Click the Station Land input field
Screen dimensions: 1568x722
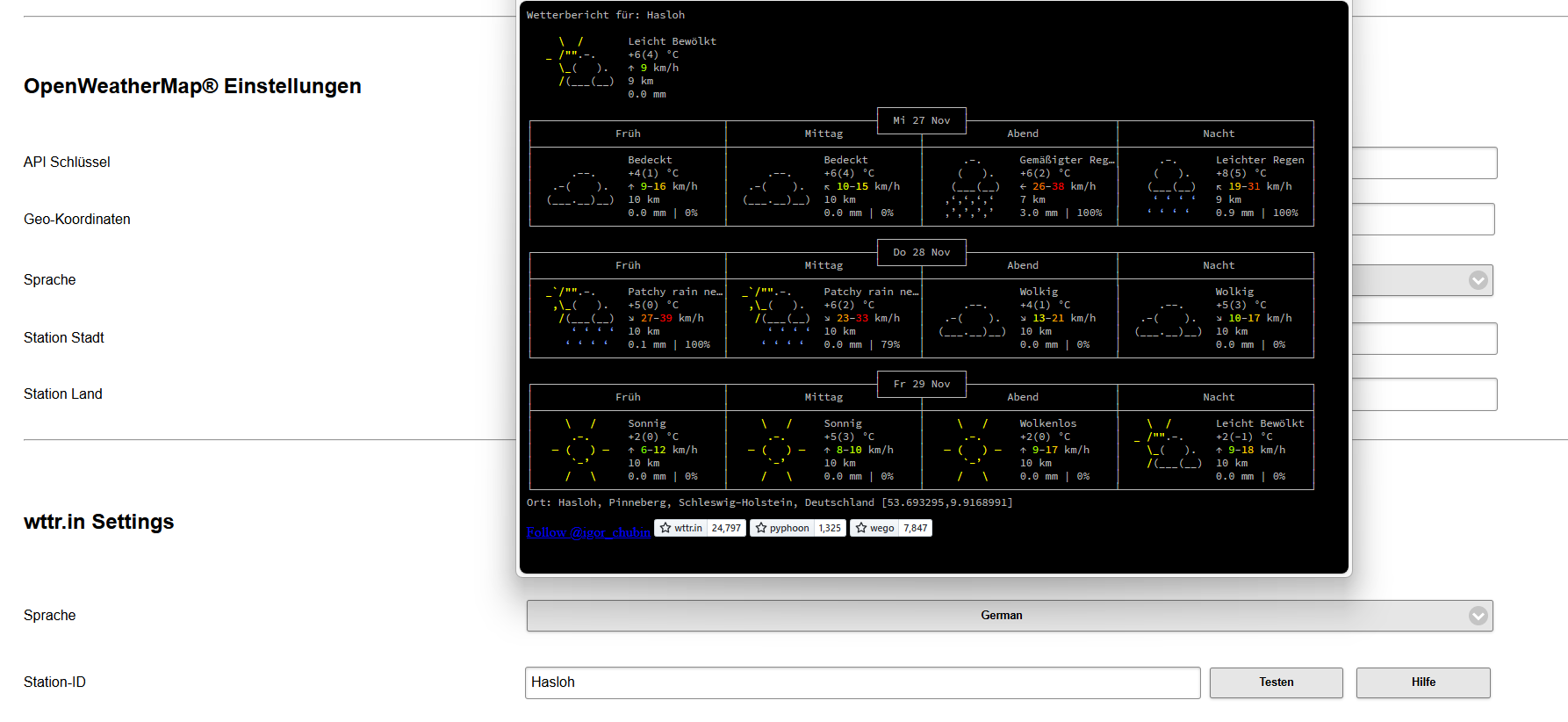(x=1424, y=394)
